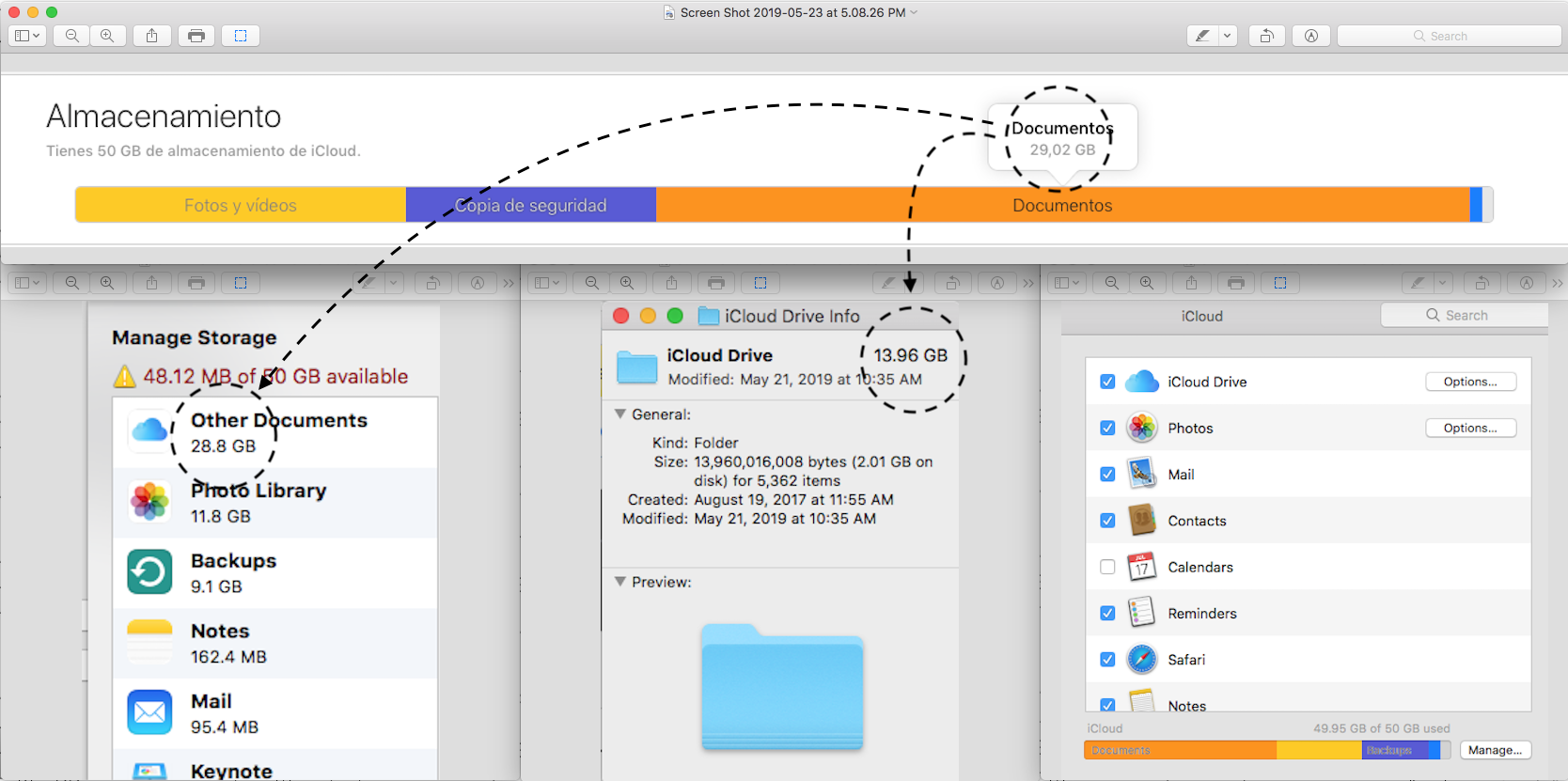Collapse the General section triangle
The height and width of the screenshot is (781, 1568).
coord(620,414)
